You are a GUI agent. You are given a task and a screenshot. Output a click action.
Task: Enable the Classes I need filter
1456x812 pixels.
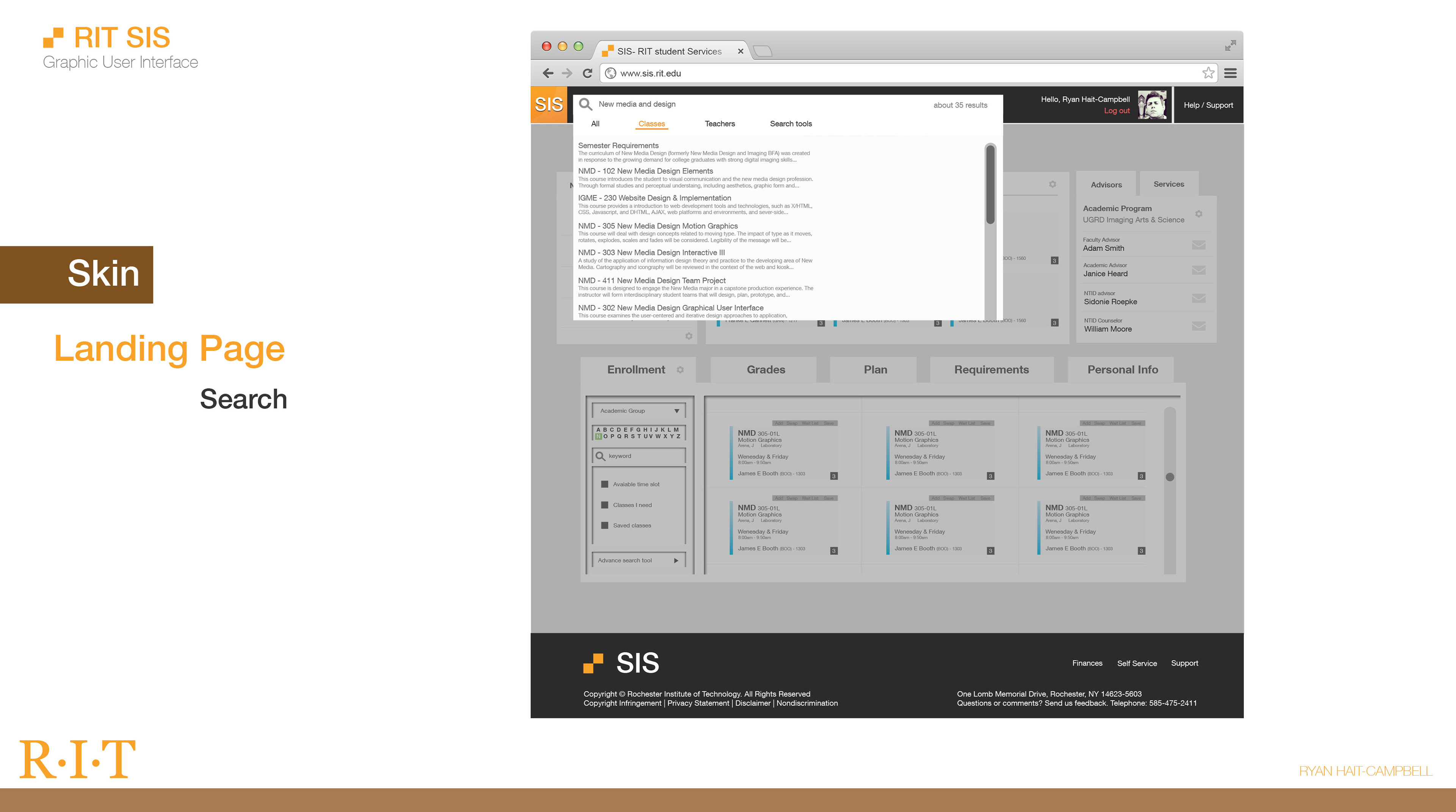point(605,505)
